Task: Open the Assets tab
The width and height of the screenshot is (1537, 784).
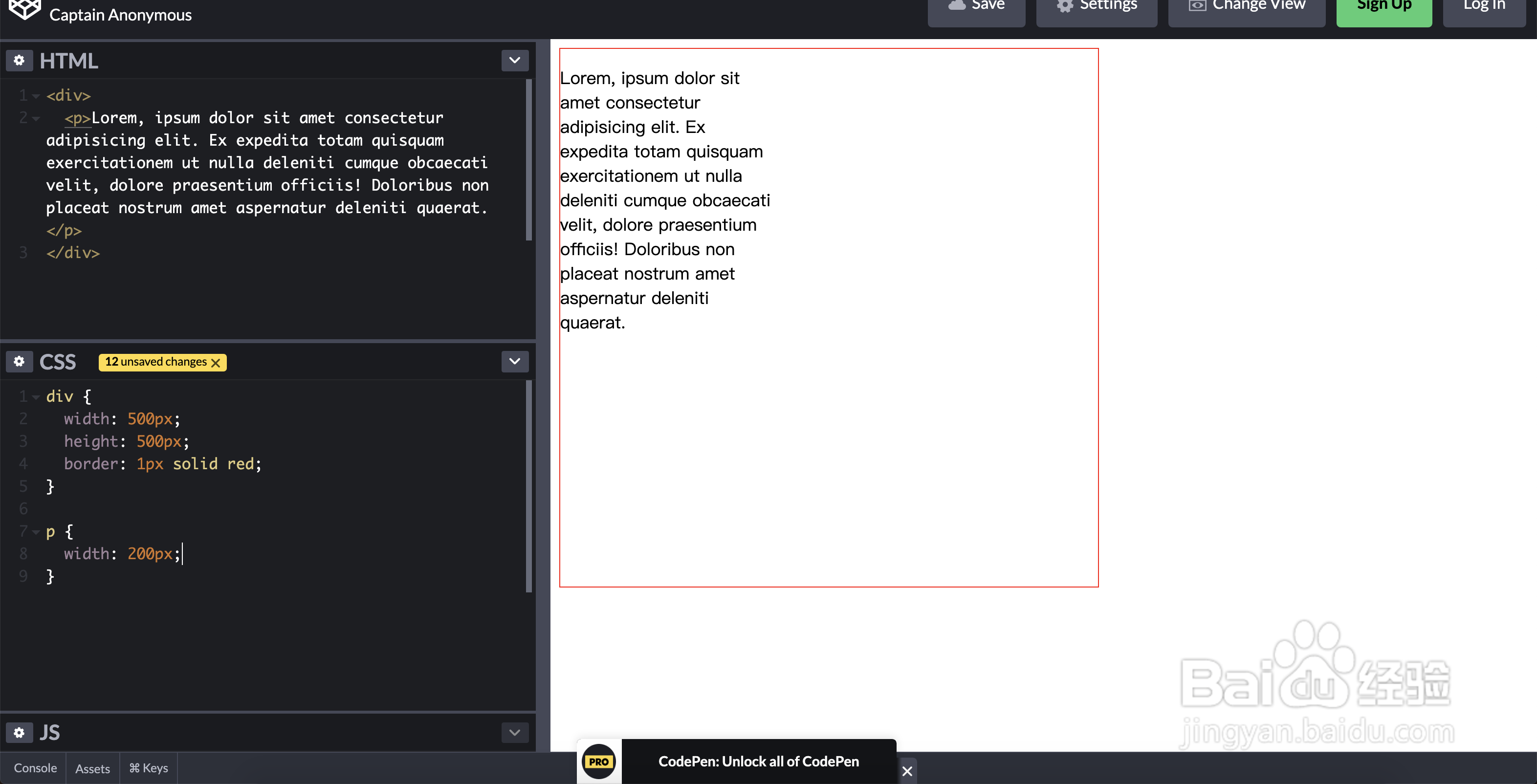Action: click(92, 768)
